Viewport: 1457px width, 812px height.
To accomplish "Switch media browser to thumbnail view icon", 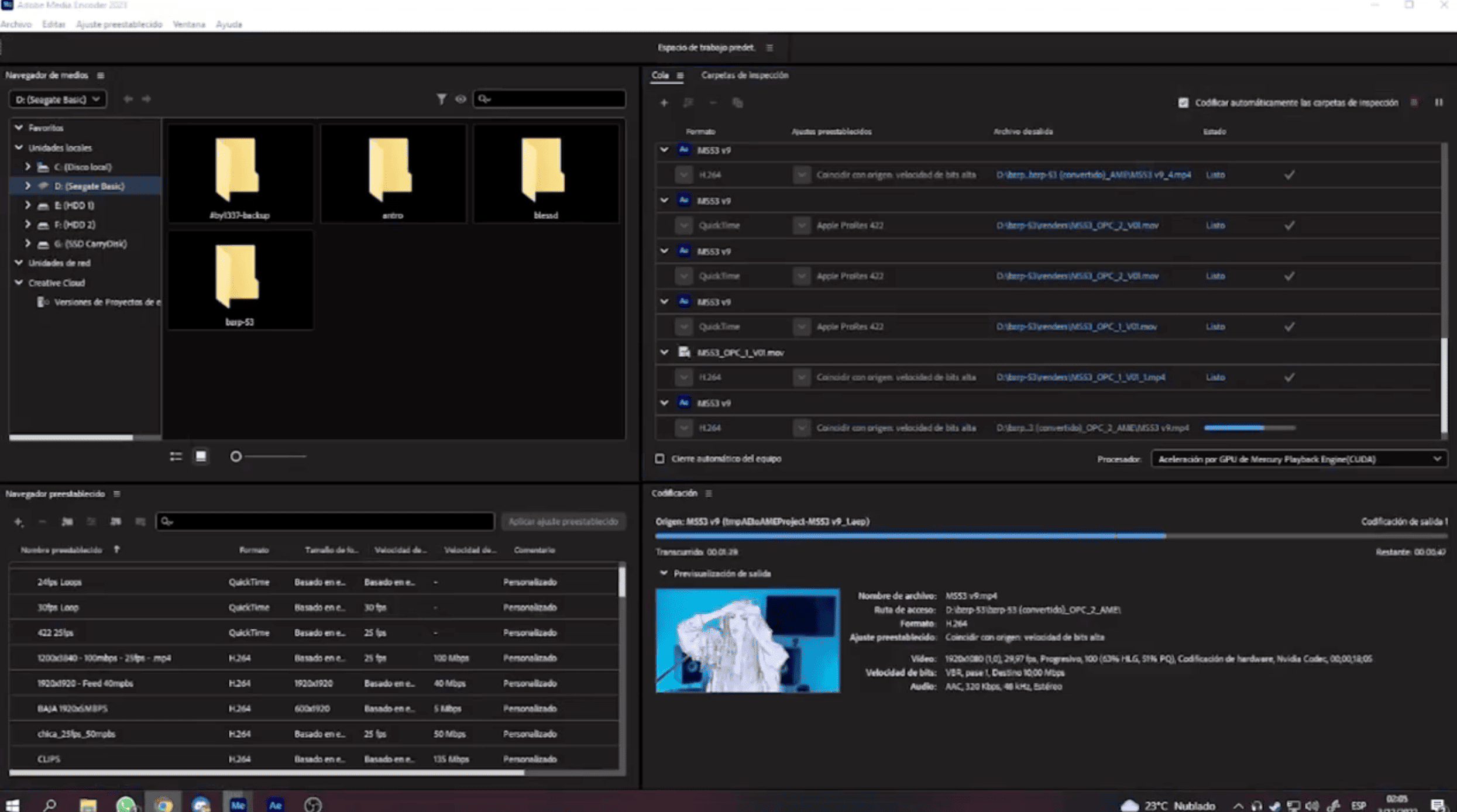I will click(201, 456).
